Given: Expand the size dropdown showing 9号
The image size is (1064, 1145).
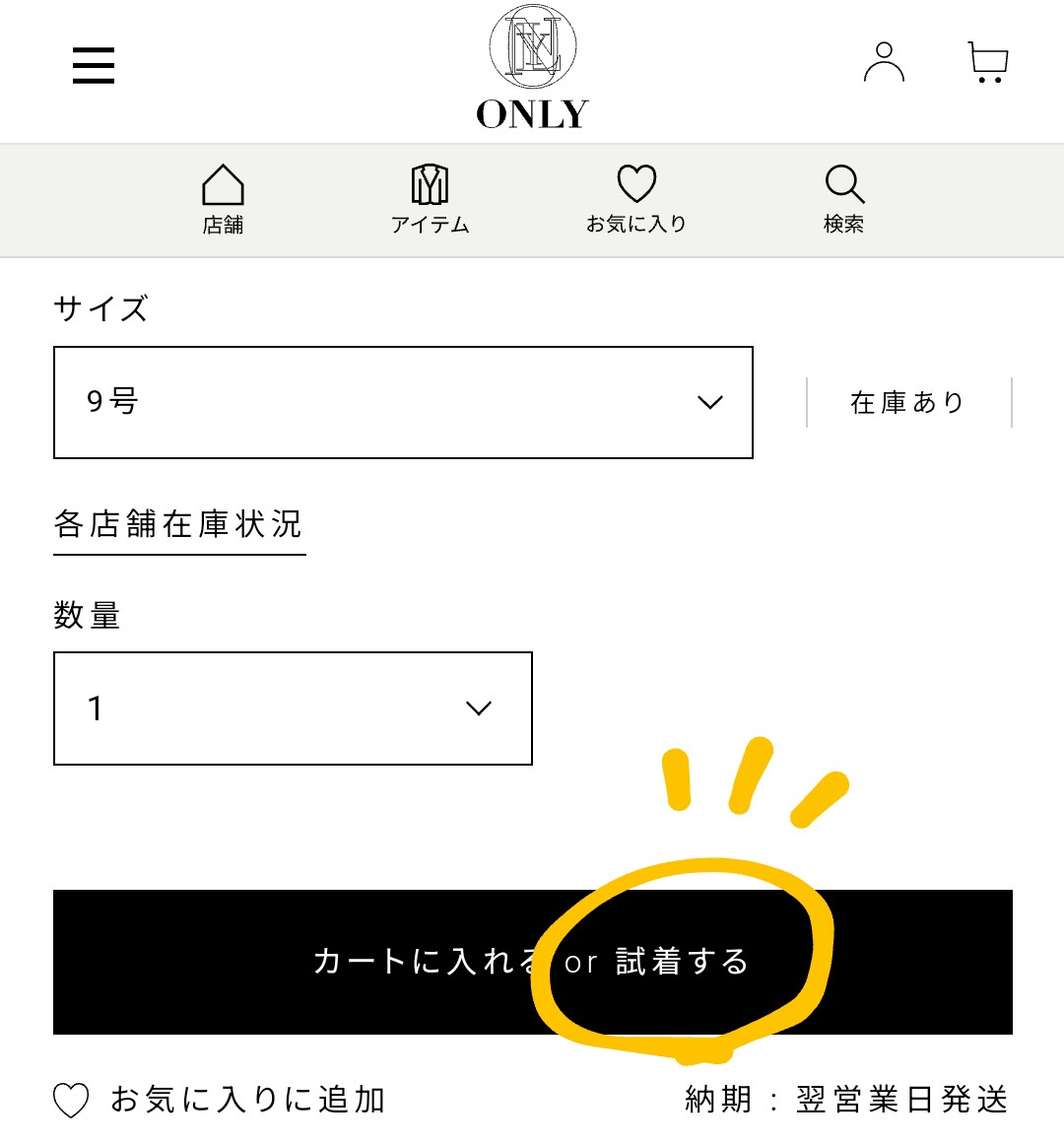Looking at the screenshot, I should coord(403,402).
